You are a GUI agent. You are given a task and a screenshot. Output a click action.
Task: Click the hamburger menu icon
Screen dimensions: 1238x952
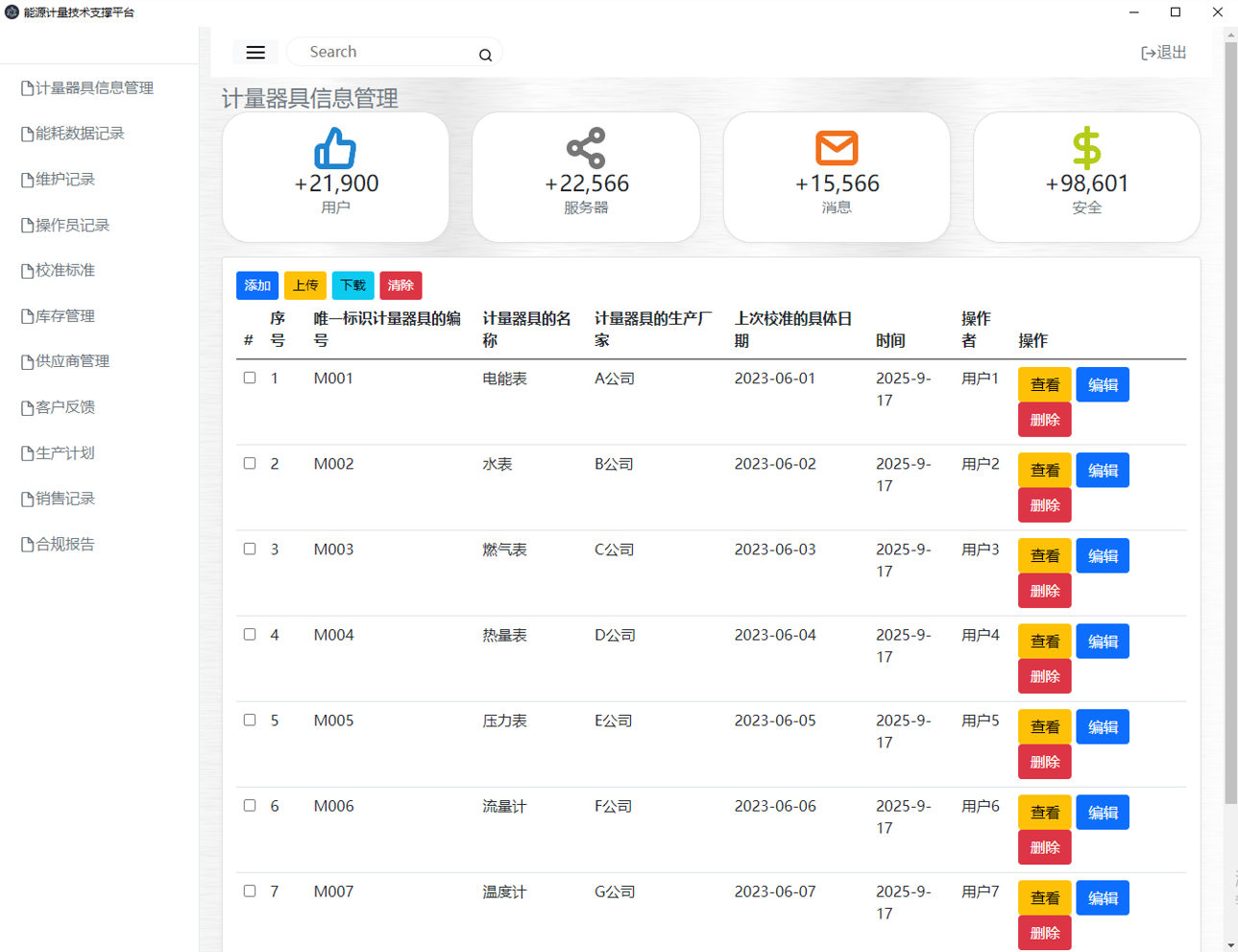tap(255, 53)
